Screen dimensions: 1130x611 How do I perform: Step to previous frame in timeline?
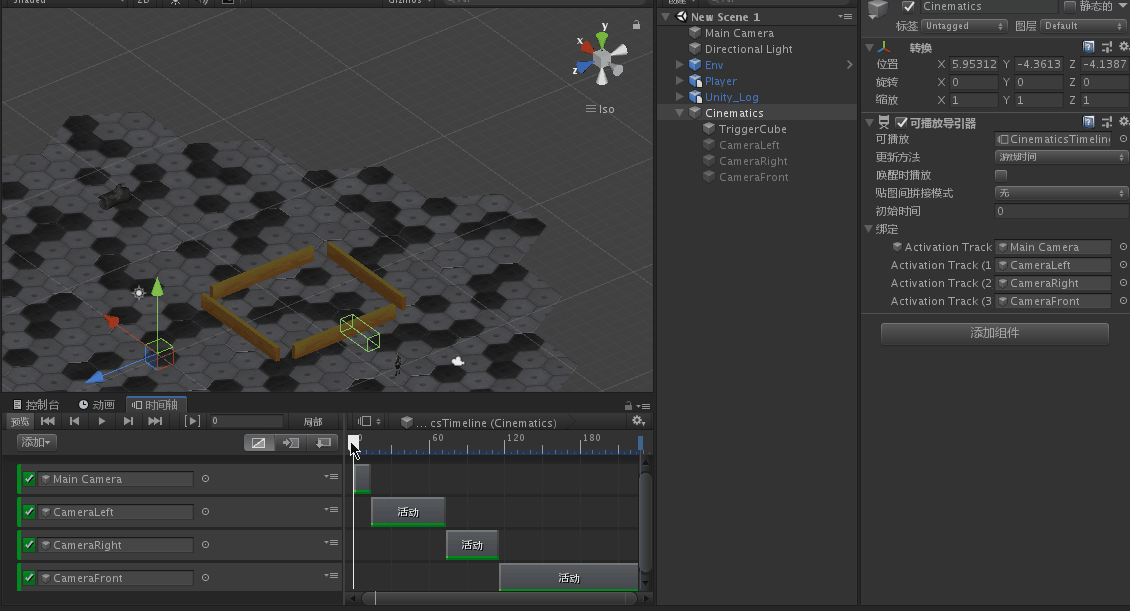74,422
